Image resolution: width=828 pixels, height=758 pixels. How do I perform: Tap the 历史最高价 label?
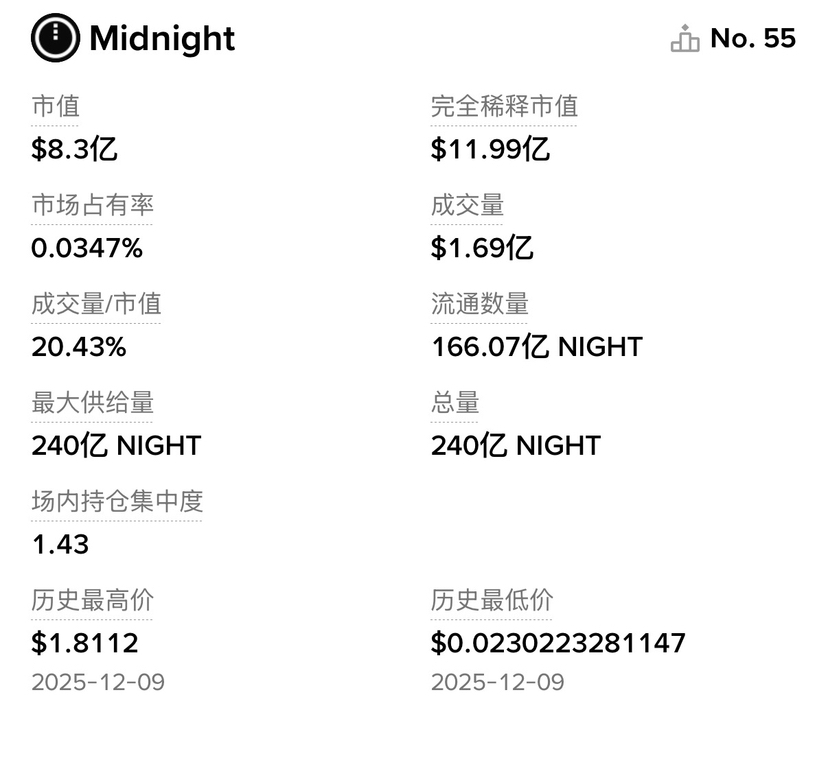(92, 600)
